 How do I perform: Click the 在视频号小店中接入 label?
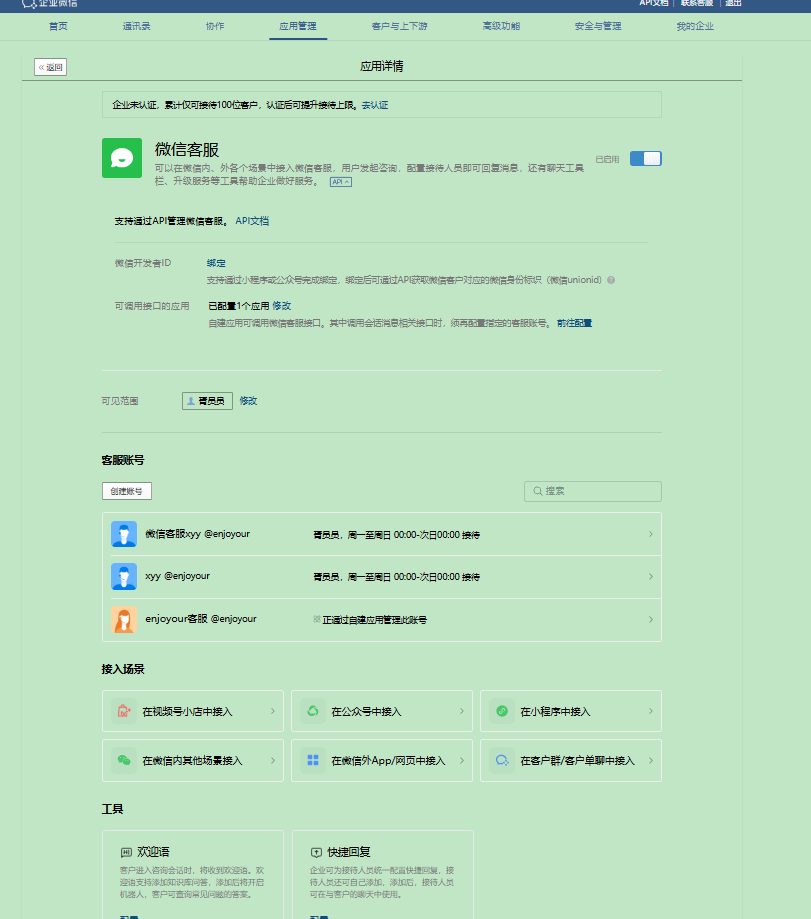pyautogui.click(x=188, y=712)
